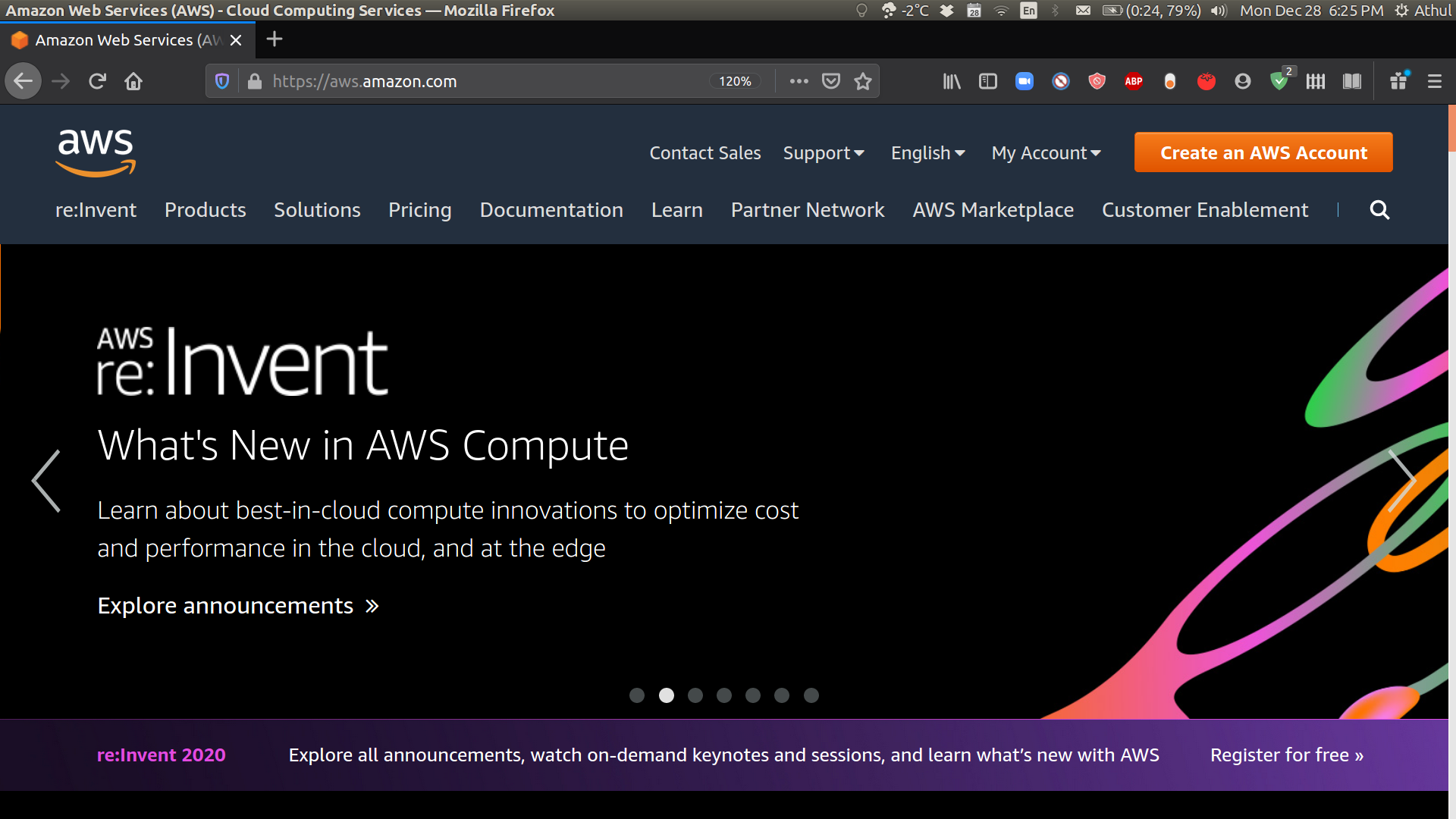Go to the Firefox Home page
Image resolution: width=1456 pixels, height=819 pixels.
pos(133,81)
